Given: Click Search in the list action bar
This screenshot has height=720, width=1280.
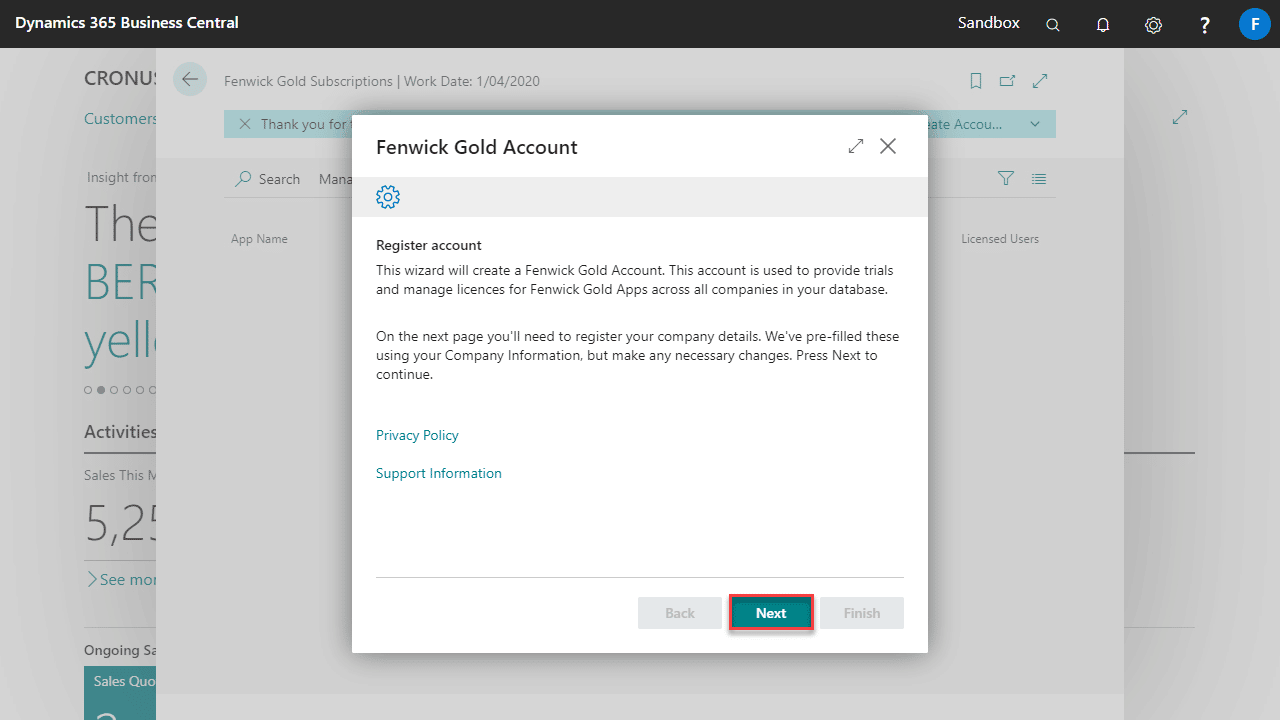Looking at the screenshot, I should coord(268,179).
